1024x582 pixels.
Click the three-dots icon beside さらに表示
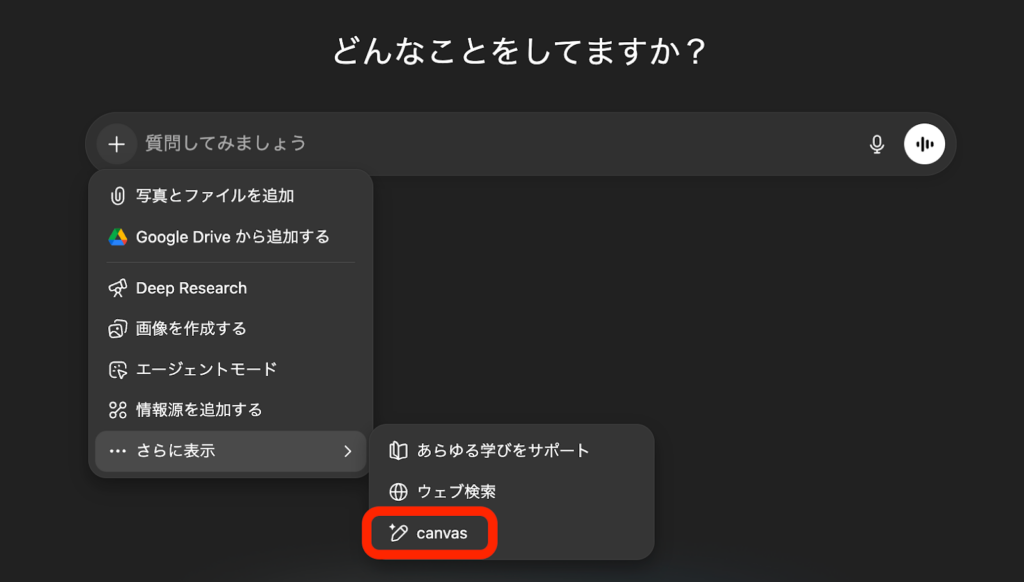click(118, 451)
